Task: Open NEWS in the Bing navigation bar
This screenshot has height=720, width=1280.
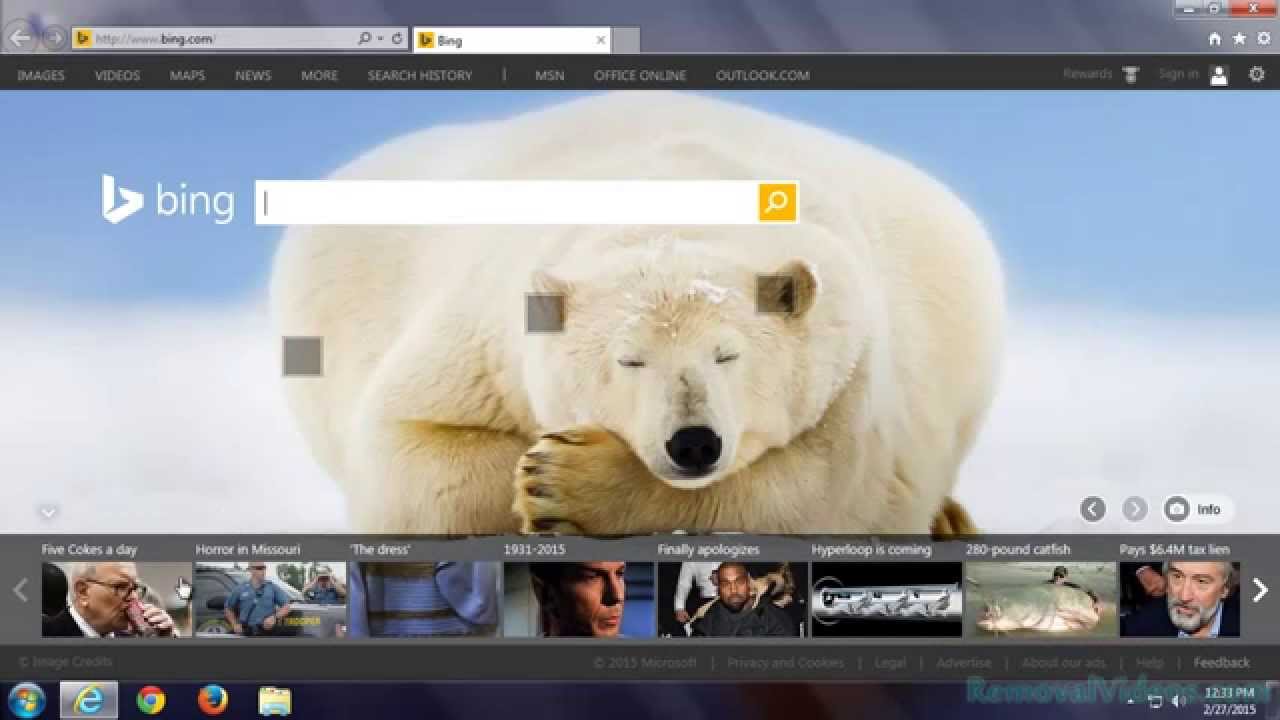Action: tap(253, 75)
